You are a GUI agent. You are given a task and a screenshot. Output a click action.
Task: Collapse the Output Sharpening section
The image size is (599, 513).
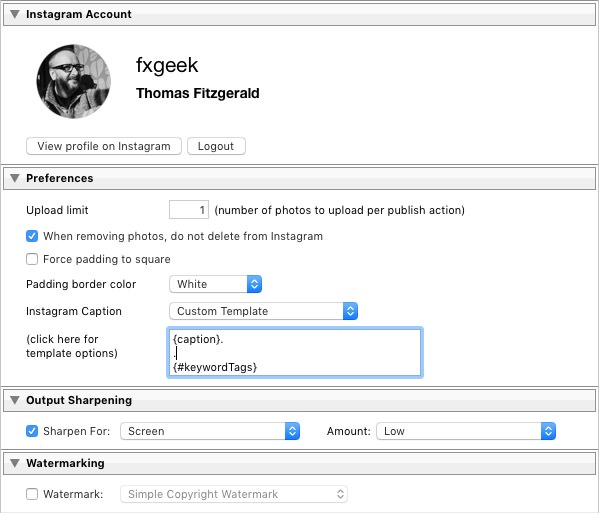[x=15, y=400]
